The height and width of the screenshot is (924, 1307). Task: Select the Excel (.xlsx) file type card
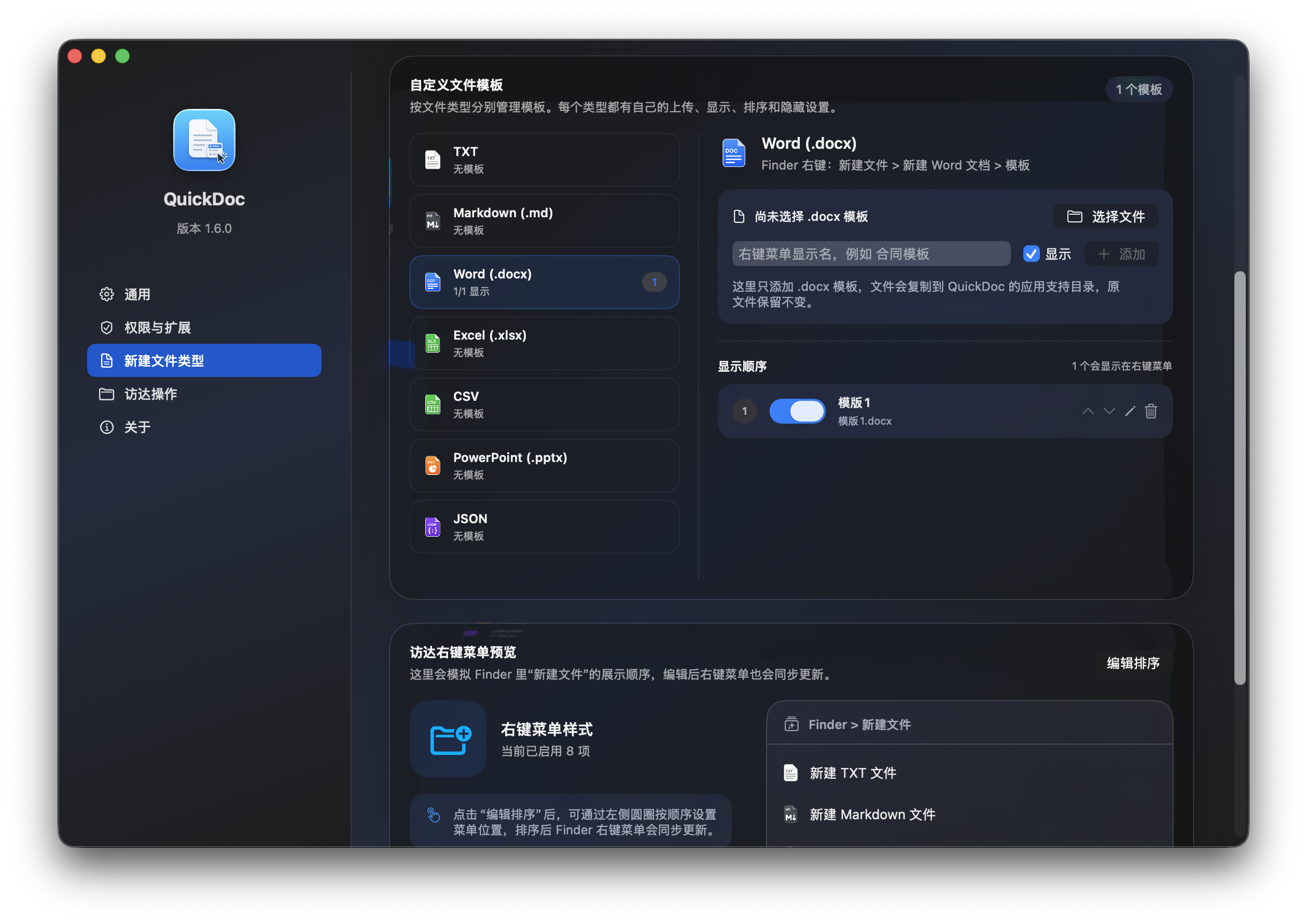tap(544, 343)
